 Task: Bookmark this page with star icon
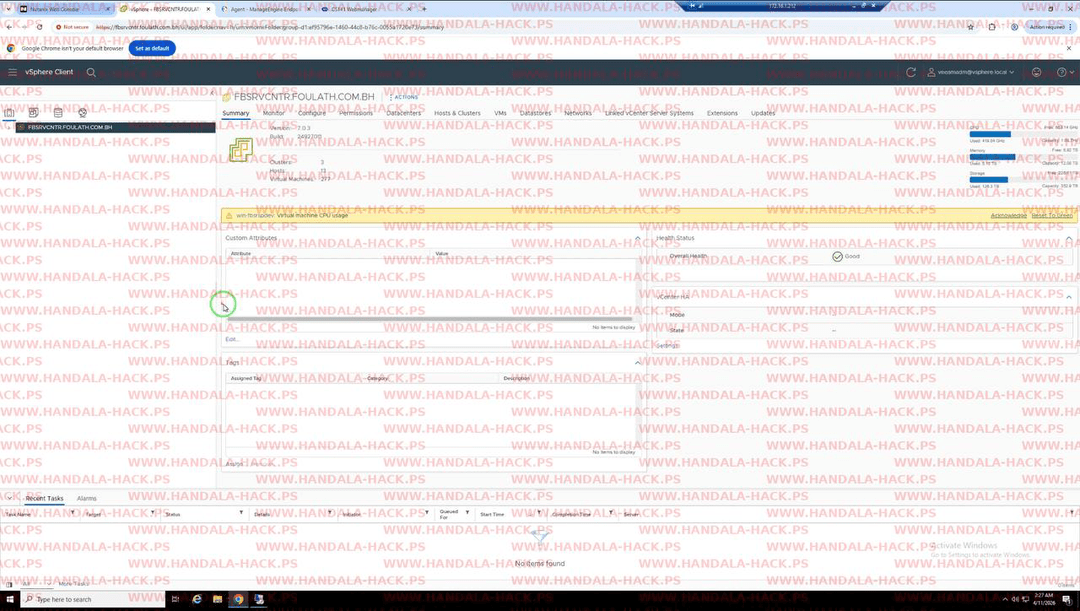970,27
